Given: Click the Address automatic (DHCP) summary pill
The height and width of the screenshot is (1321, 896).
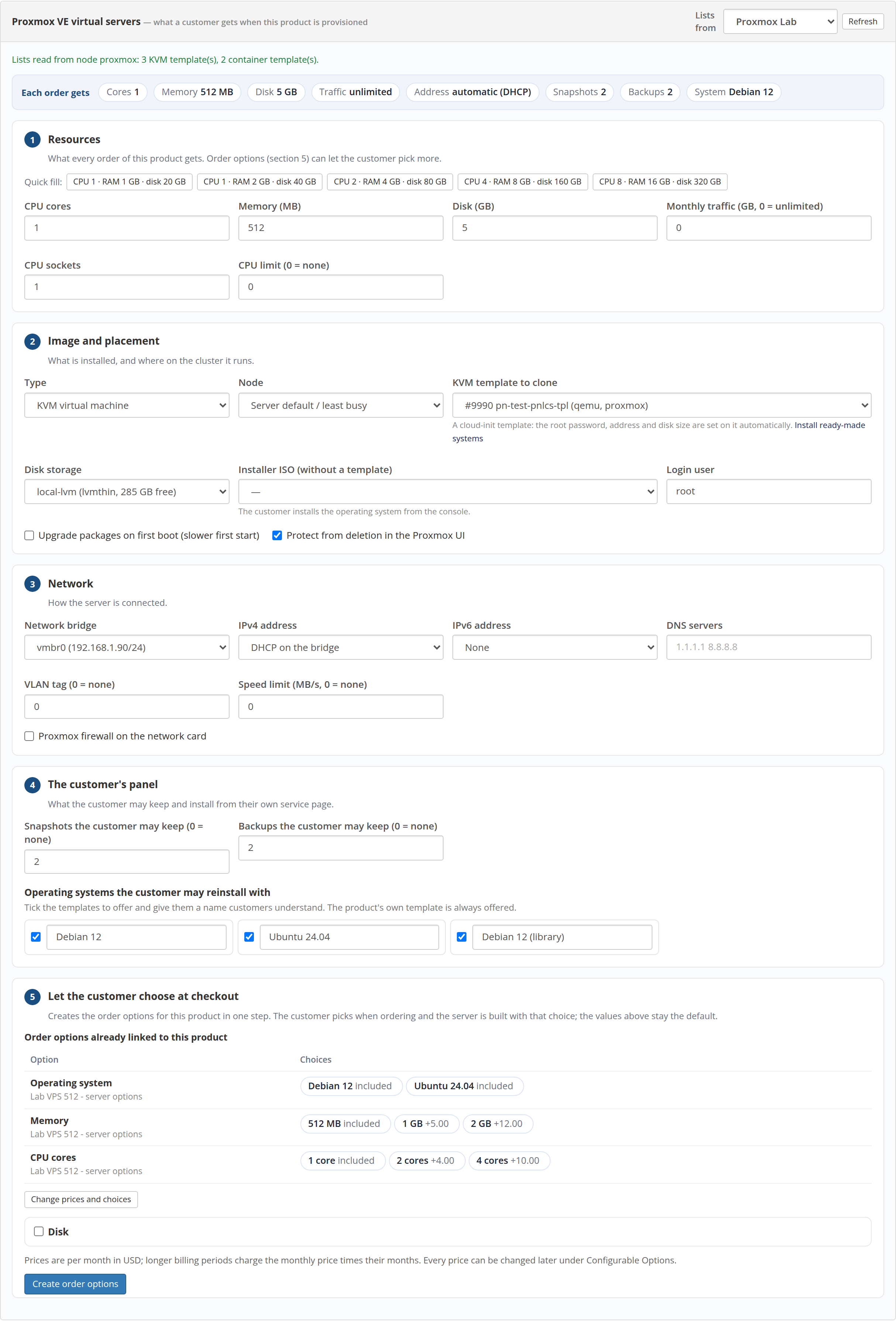Looking at the screenshot, I should click(x=472, y=92).
